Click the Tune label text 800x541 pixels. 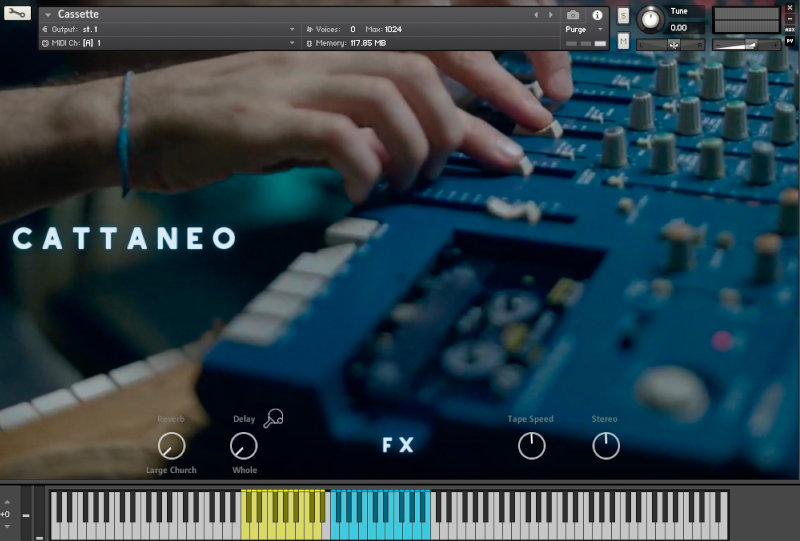[679, 11]
